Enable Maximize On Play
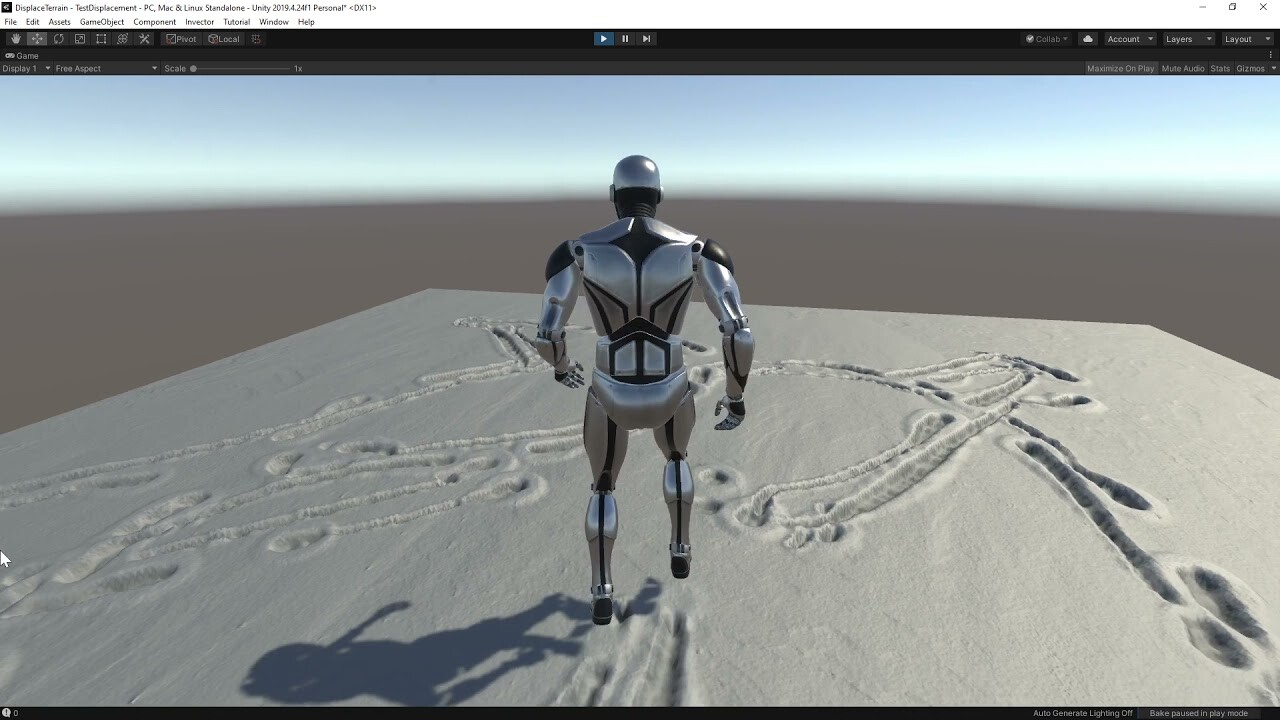1280x720 pixels. click(1120, 68)
